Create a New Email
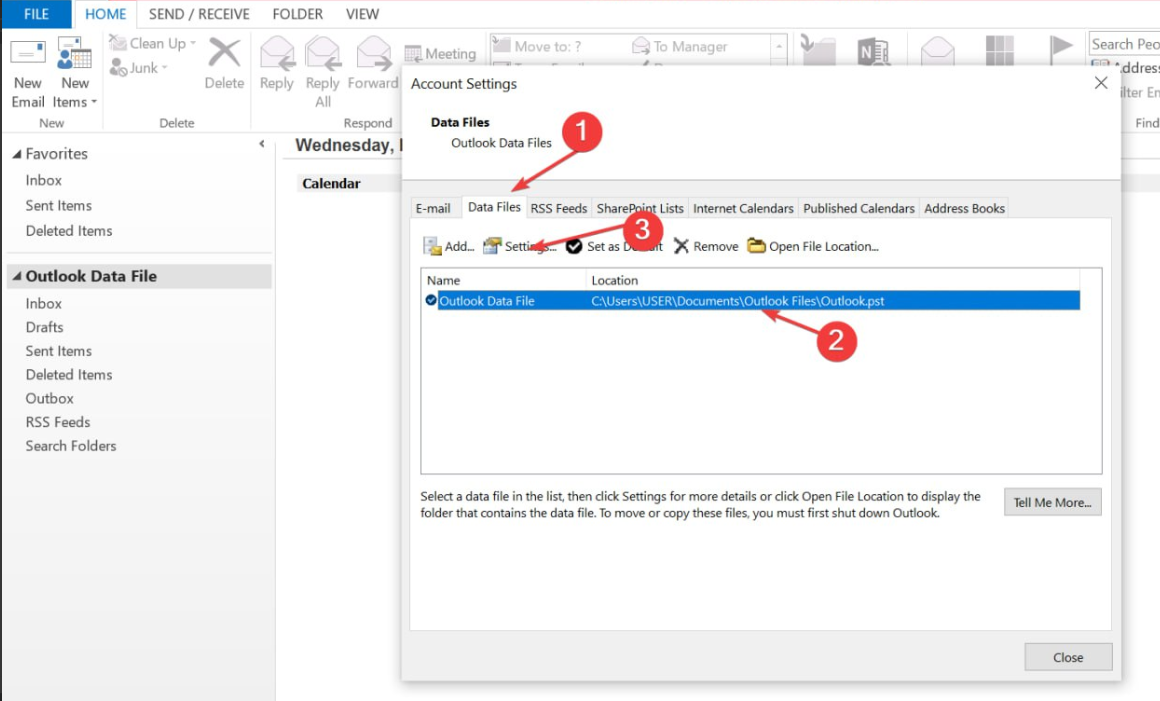This screenshot has height=701, width=1160. point(27,74)
